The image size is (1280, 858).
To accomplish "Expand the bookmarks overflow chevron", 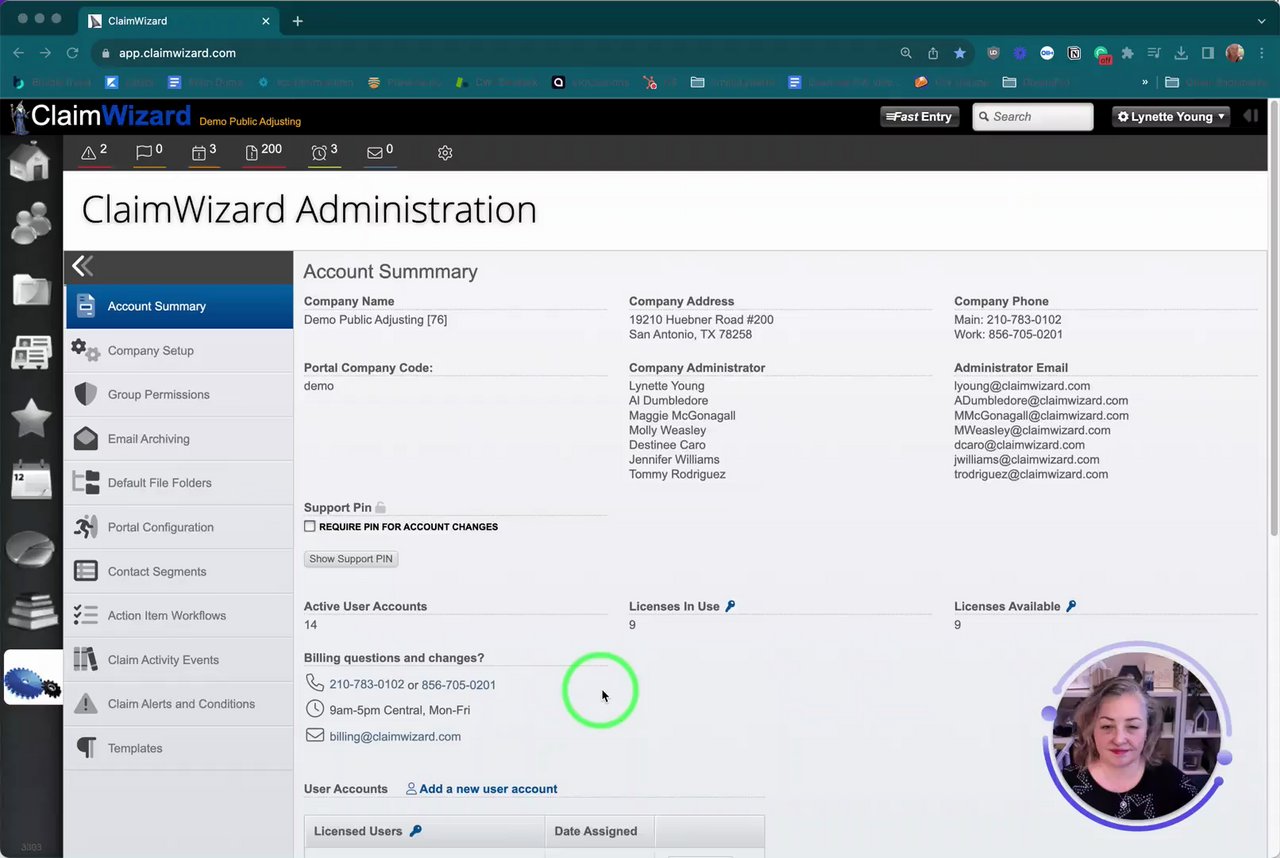I will pyautogui.click(x=1145, y=82).
